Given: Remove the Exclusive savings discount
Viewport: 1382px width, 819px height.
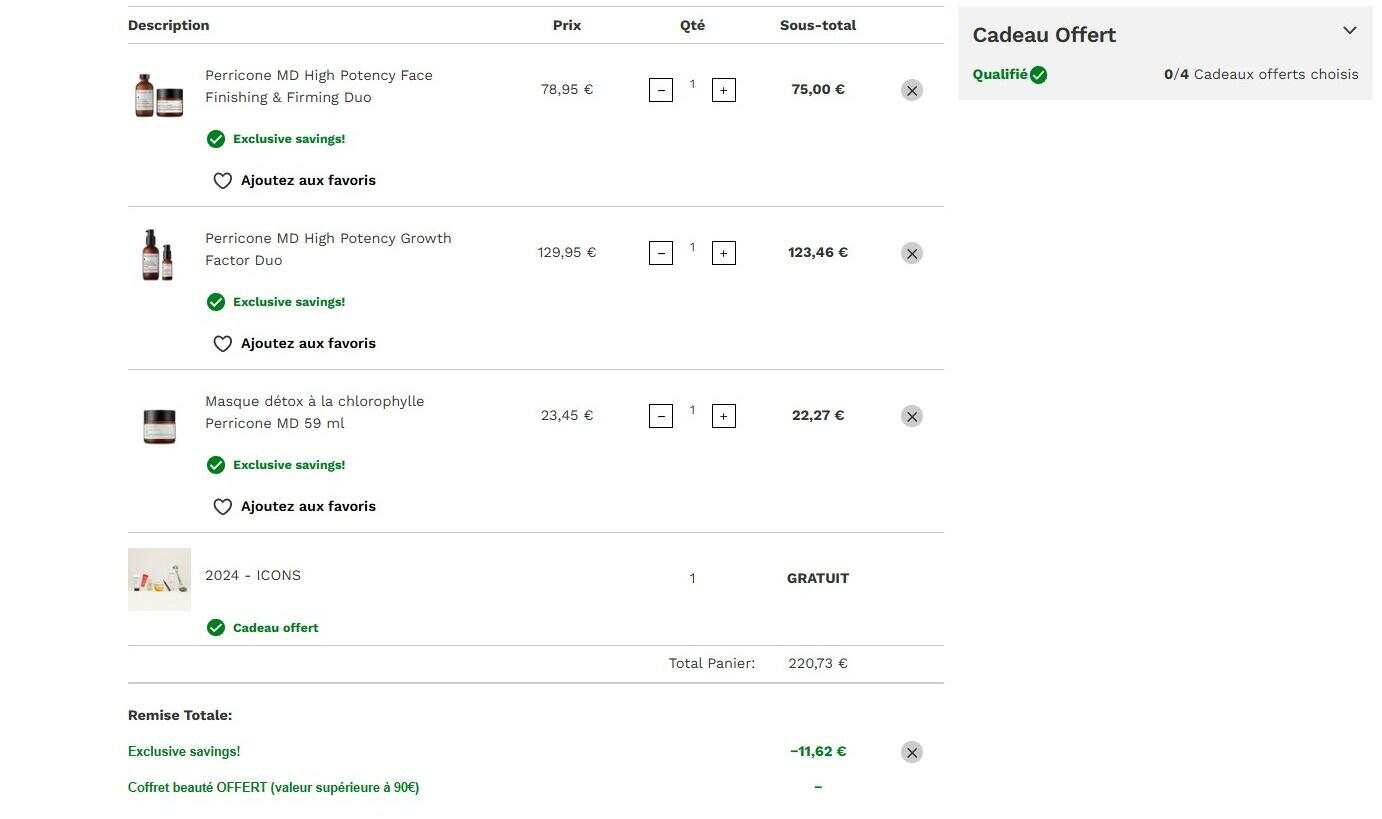Looking at the screenshot, I should [911, 752].
